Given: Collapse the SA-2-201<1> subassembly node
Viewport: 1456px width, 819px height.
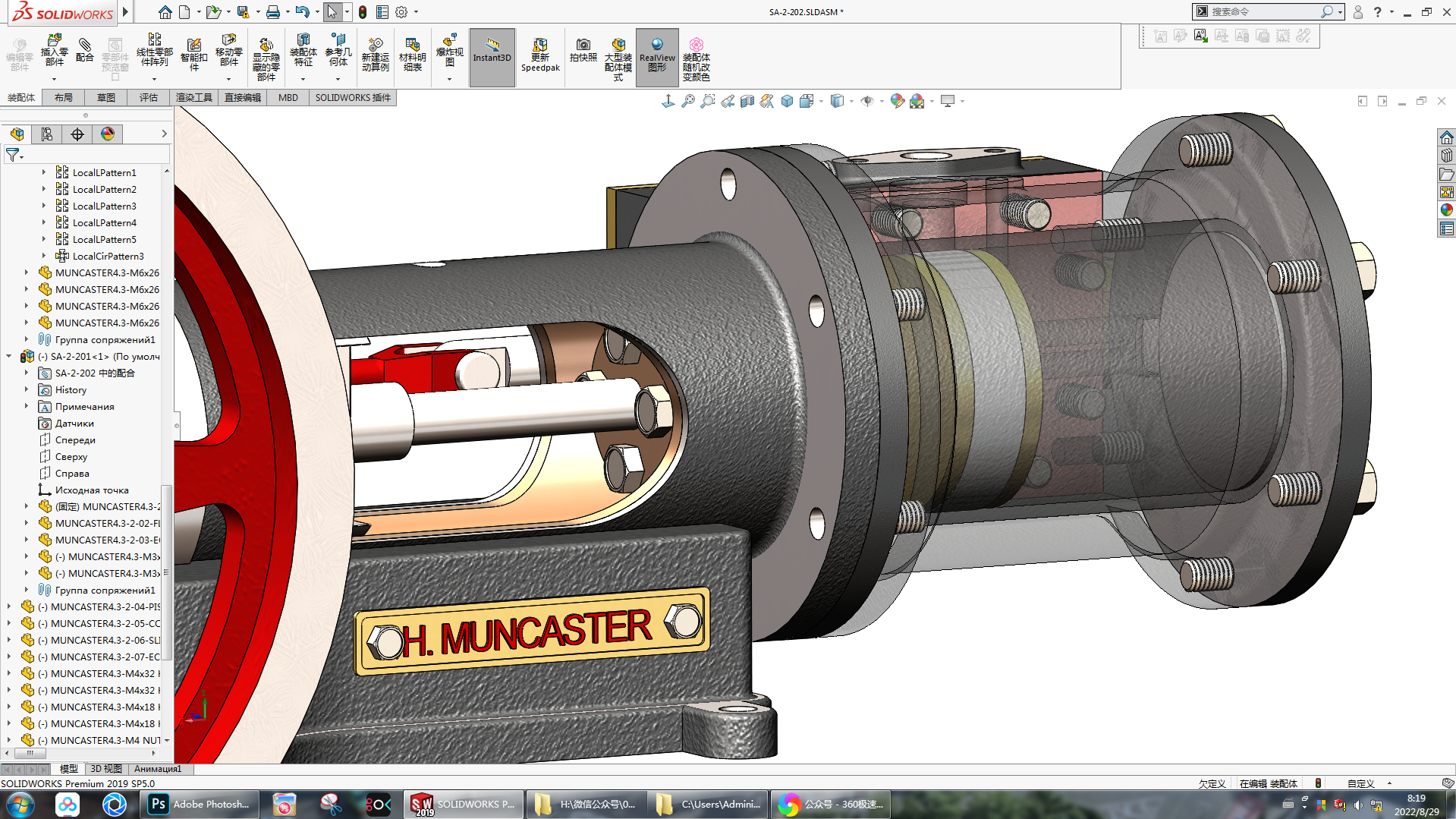Looking at the screenshot, I should (x=9, y=356).
